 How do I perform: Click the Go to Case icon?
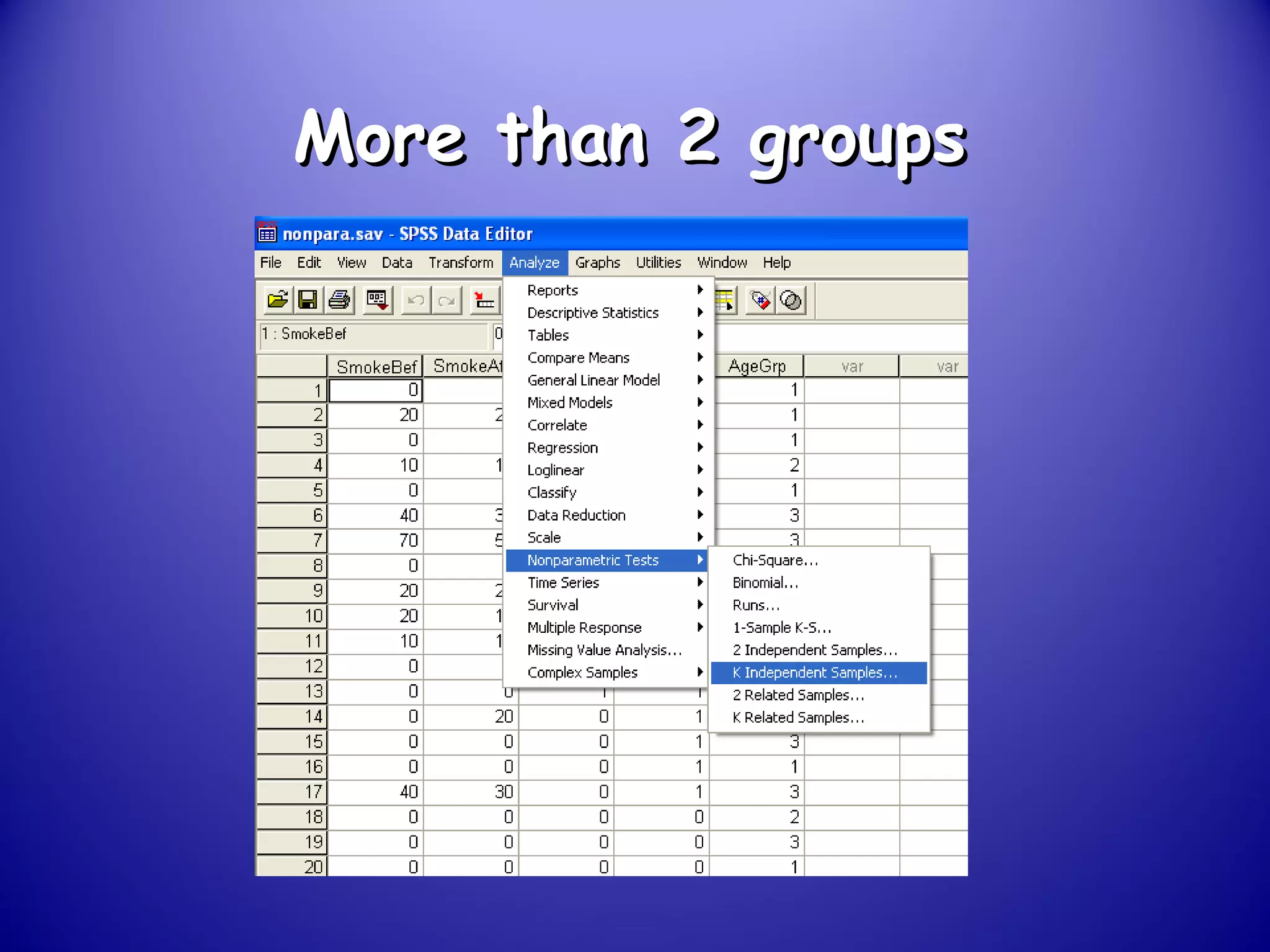coord(484,301)
